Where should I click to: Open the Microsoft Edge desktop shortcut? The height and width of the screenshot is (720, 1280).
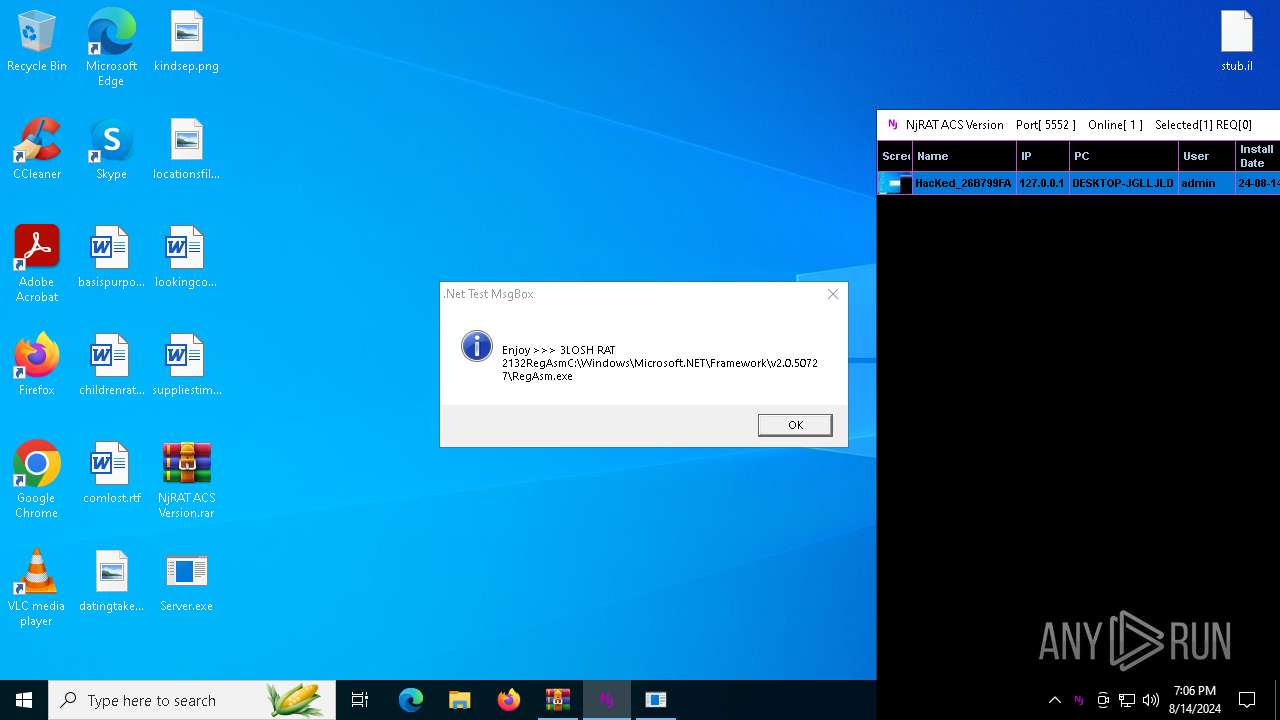coord(111,47)
